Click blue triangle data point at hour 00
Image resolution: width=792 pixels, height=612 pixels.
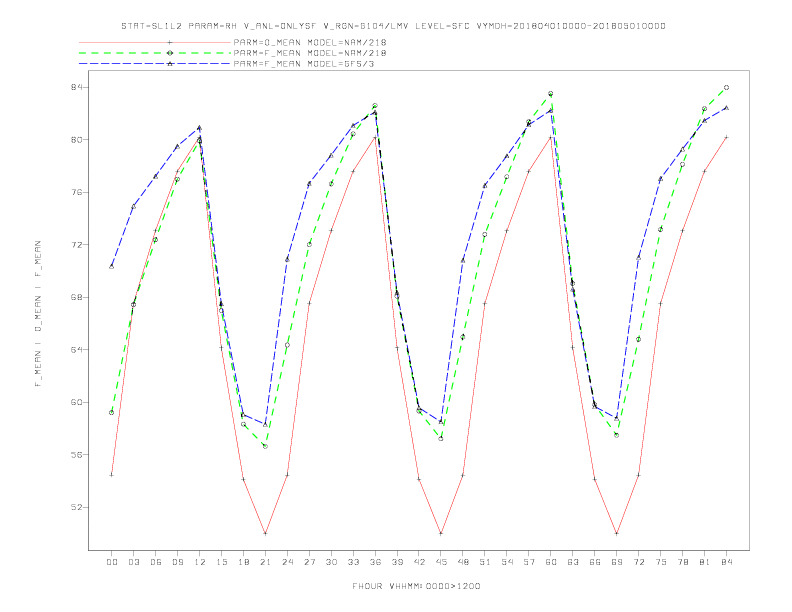[x=112, y=266]
